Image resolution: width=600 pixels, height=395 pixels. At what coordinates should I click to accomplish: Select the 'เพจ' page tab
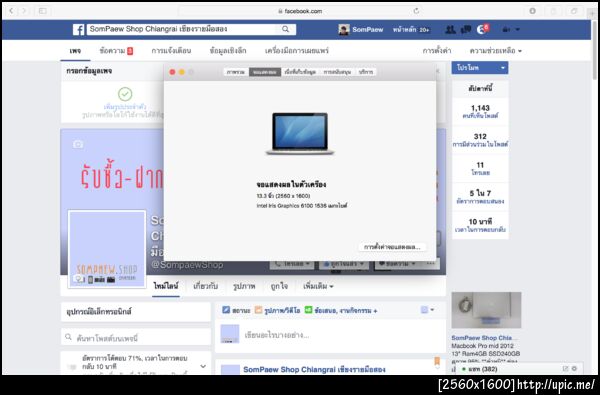[75, 51]
